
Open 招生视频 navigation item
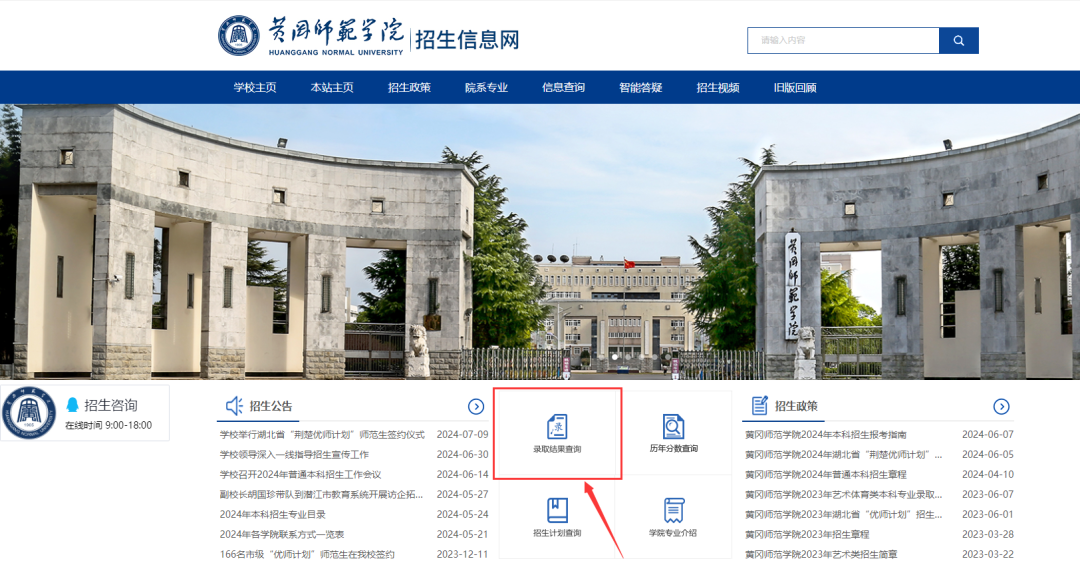click(718, 87)
